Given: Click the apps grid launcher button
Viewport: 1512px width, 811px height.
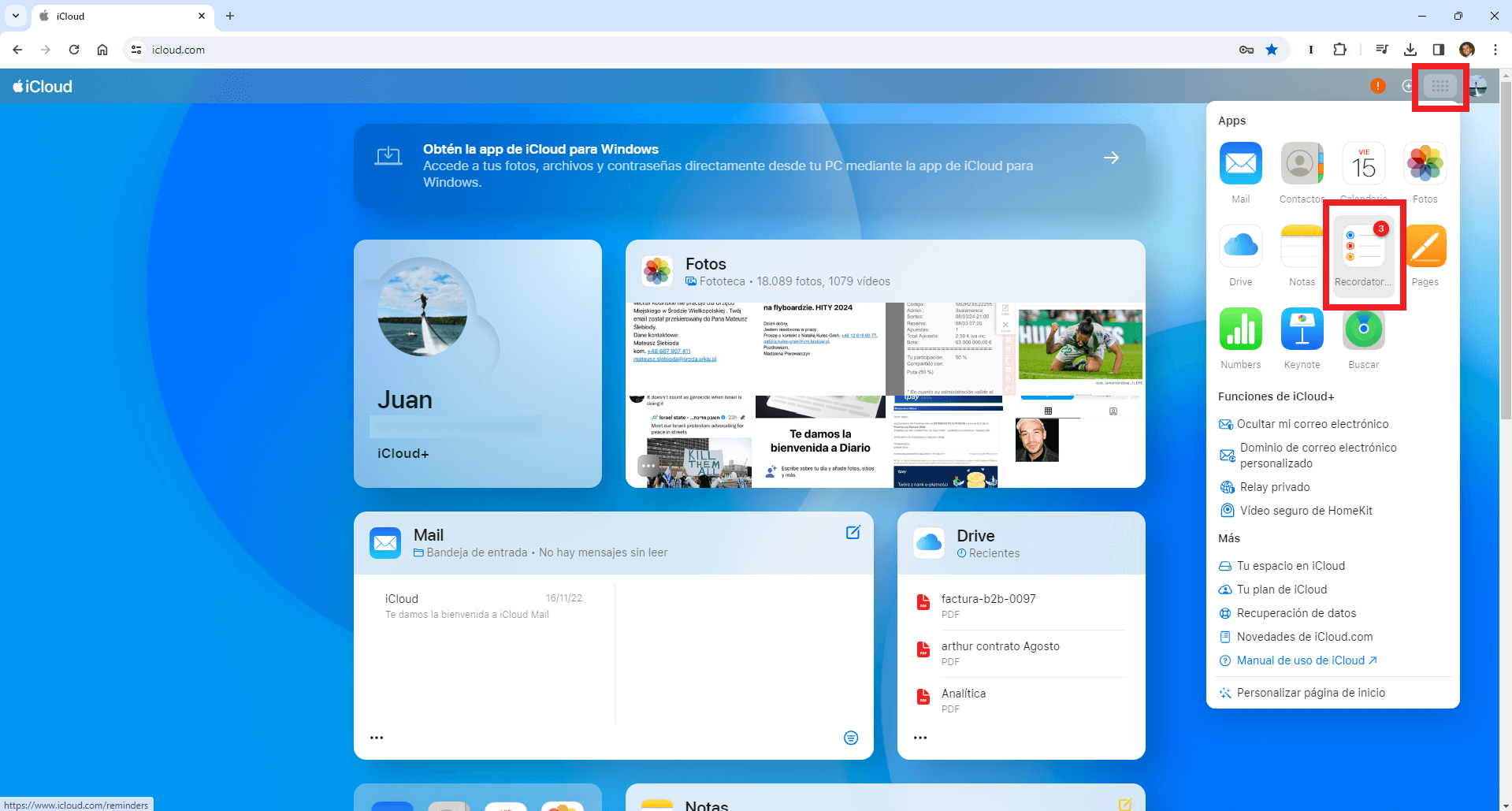Looking at the screenshot, I should 1440,86.
